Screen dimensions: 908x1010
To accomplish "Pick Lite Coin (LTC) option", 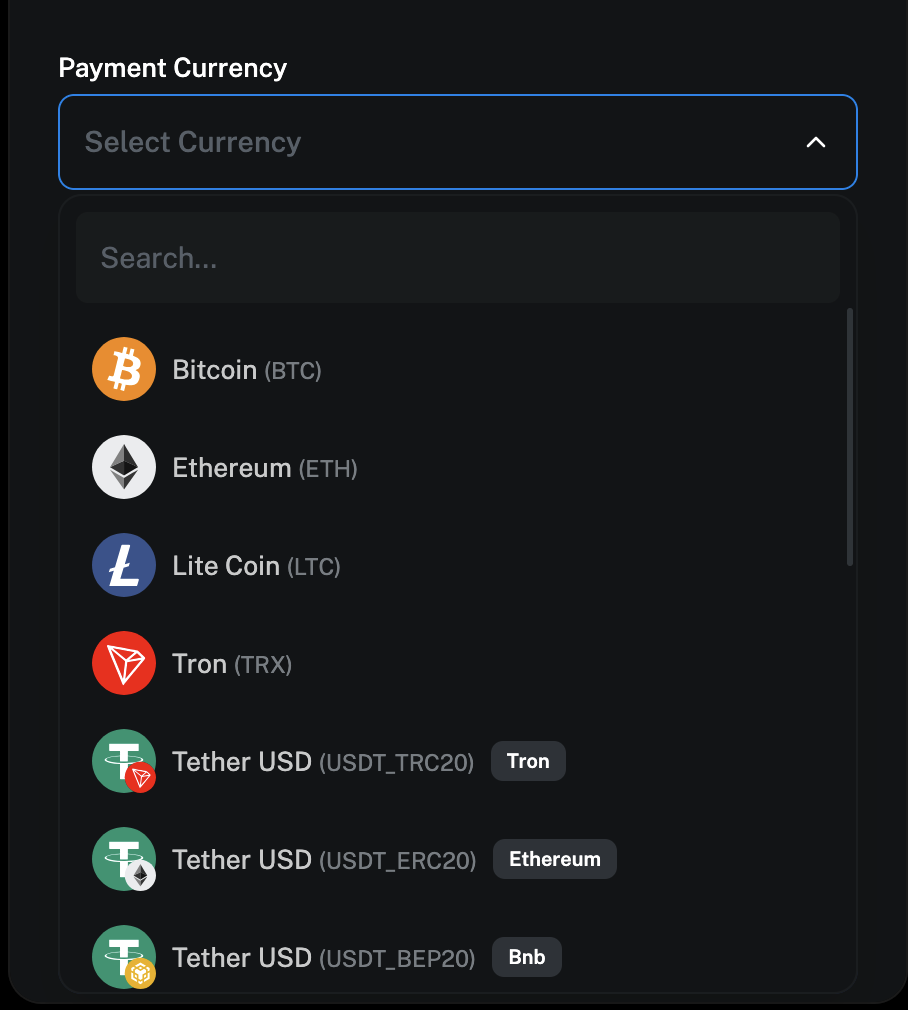I will click(x=458, y=566).
